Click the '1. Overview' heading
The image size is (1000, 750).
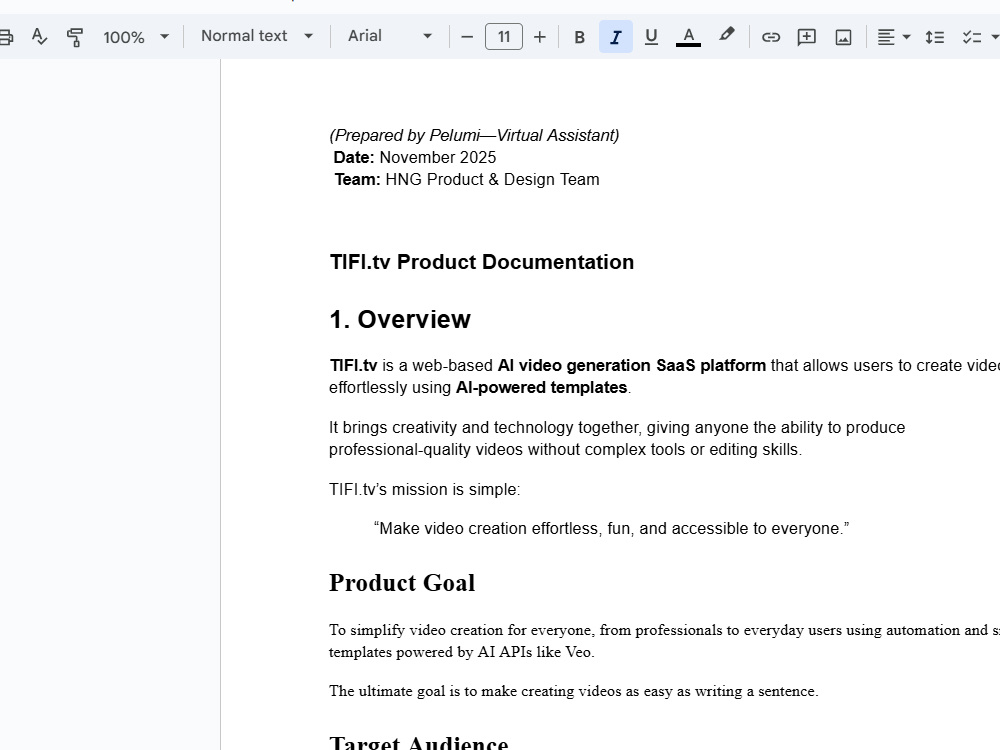click(400, 320)
